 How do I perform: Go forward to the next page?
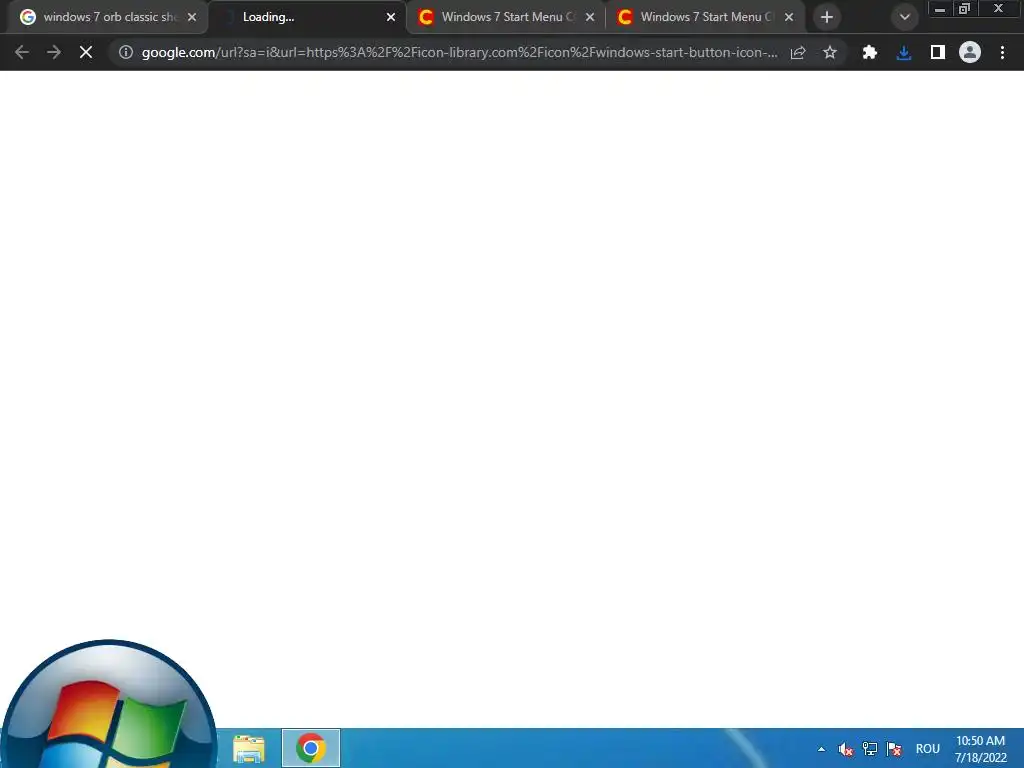pyautogui.click(x=54, y=52)
